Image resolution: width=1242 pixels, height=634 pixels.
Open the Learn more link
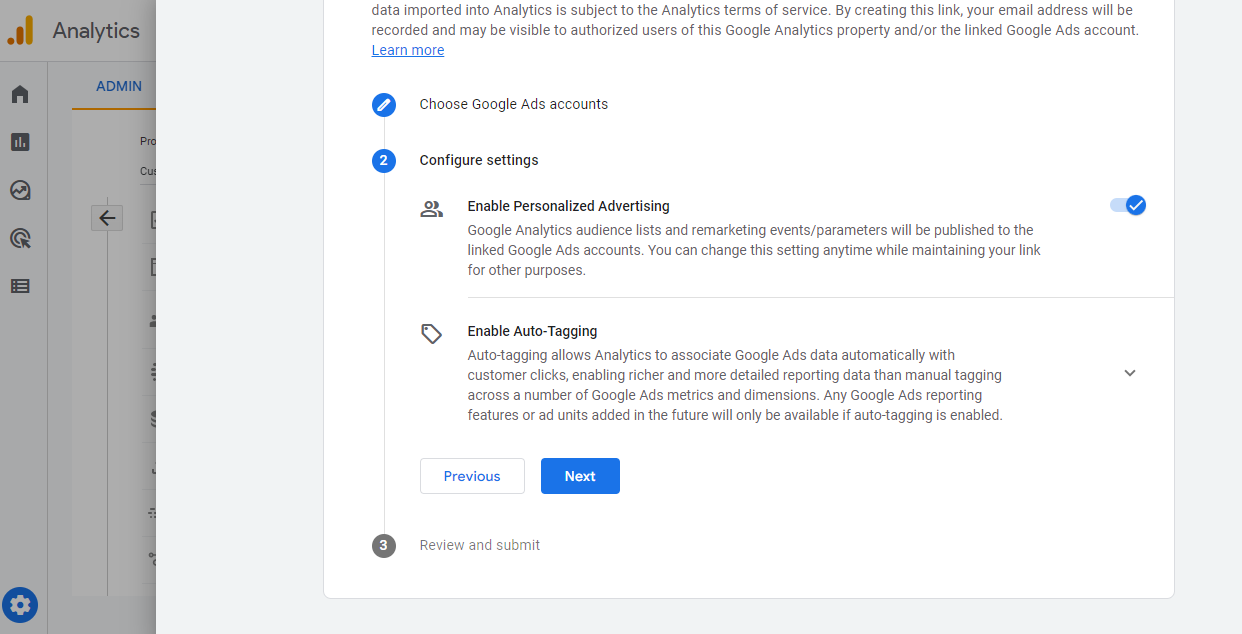tap(408, 50)
